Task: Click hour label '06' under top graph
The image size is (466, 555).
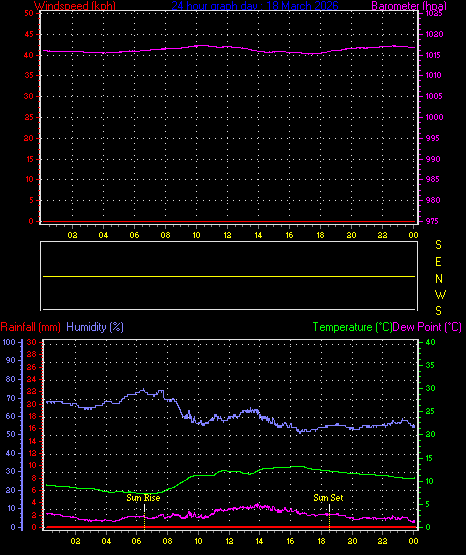Action: coord(134,235)
